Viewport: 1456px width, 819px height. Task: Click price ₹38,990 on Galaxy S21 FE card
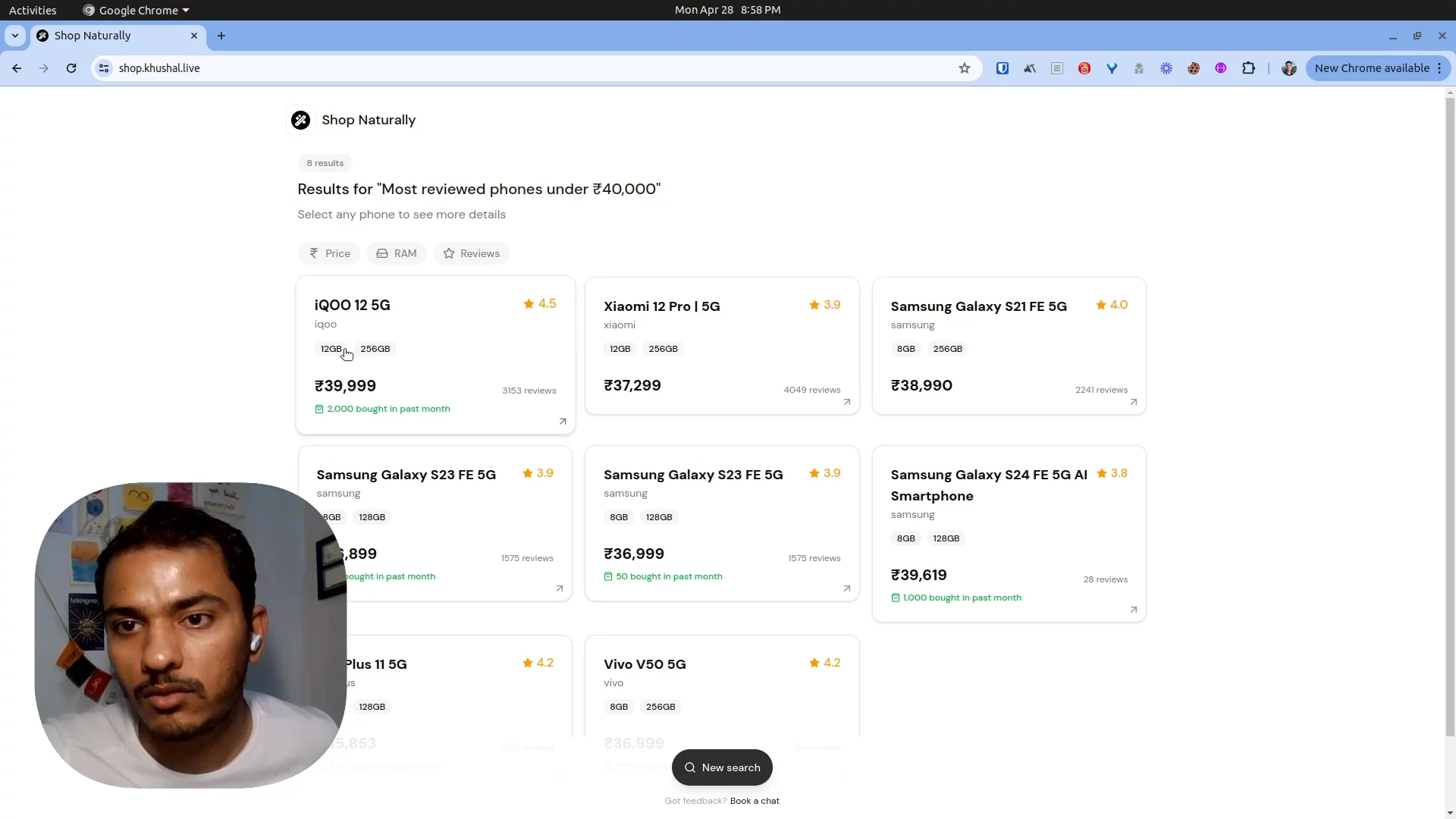[922, 385]
